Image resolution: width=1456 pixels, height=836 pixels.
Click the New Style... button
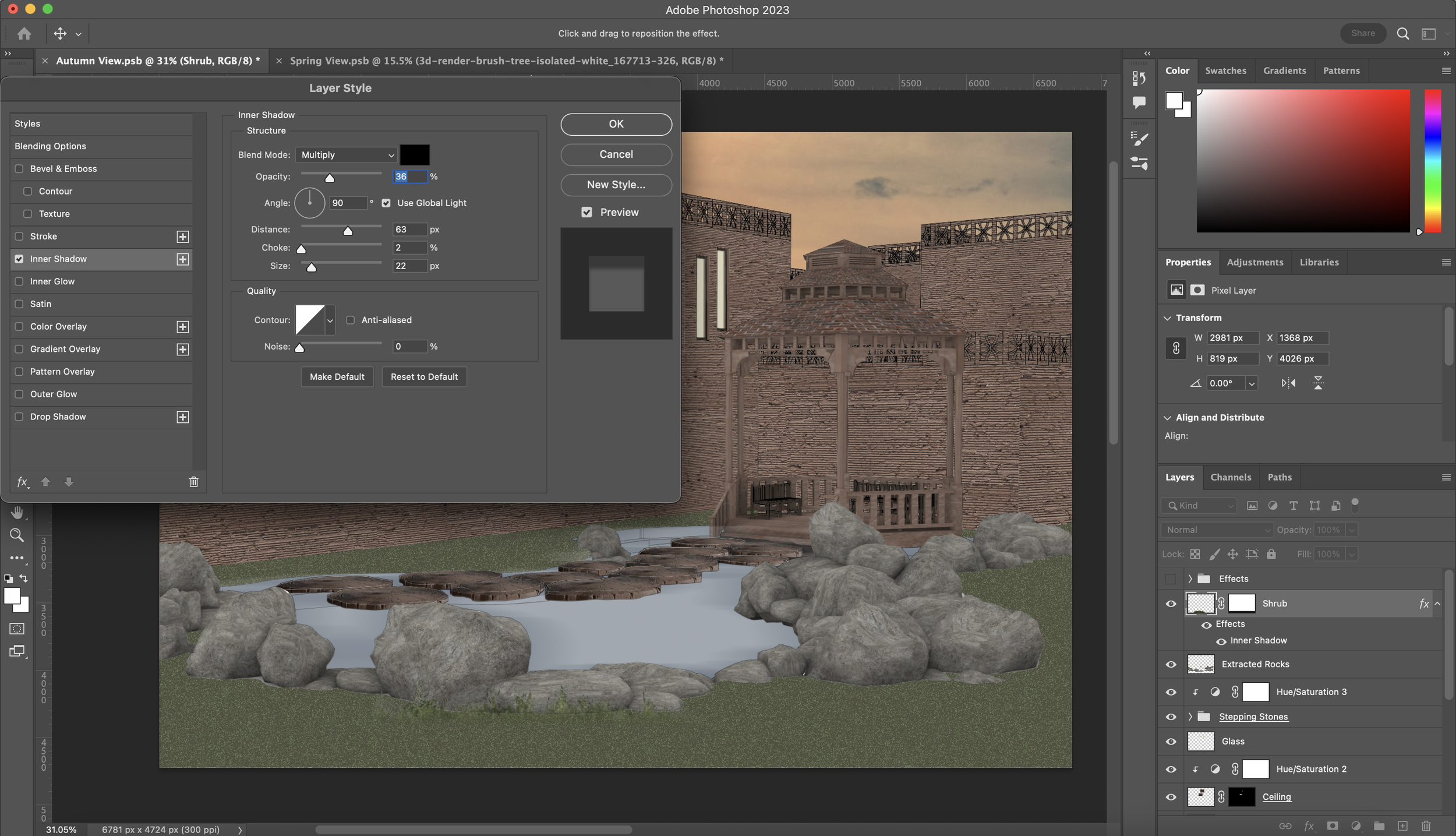pos(616,185)
